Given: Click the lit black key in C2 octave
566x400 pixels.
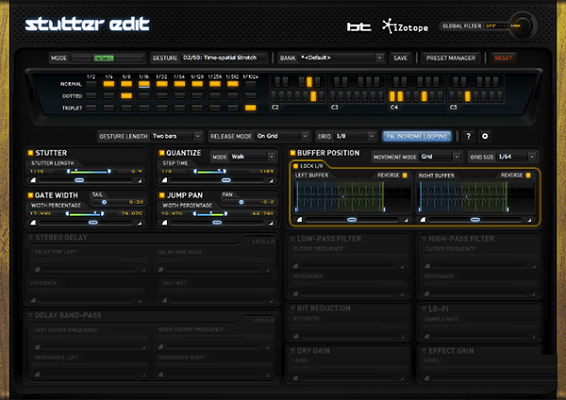Looking at the screenshot, I should [x=309, y=82].
